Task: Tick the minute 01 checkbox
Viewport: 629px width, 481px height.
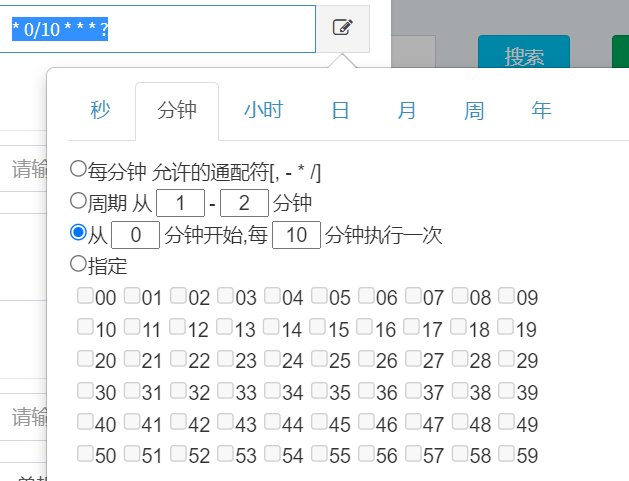Action: [x=132, y=296]
